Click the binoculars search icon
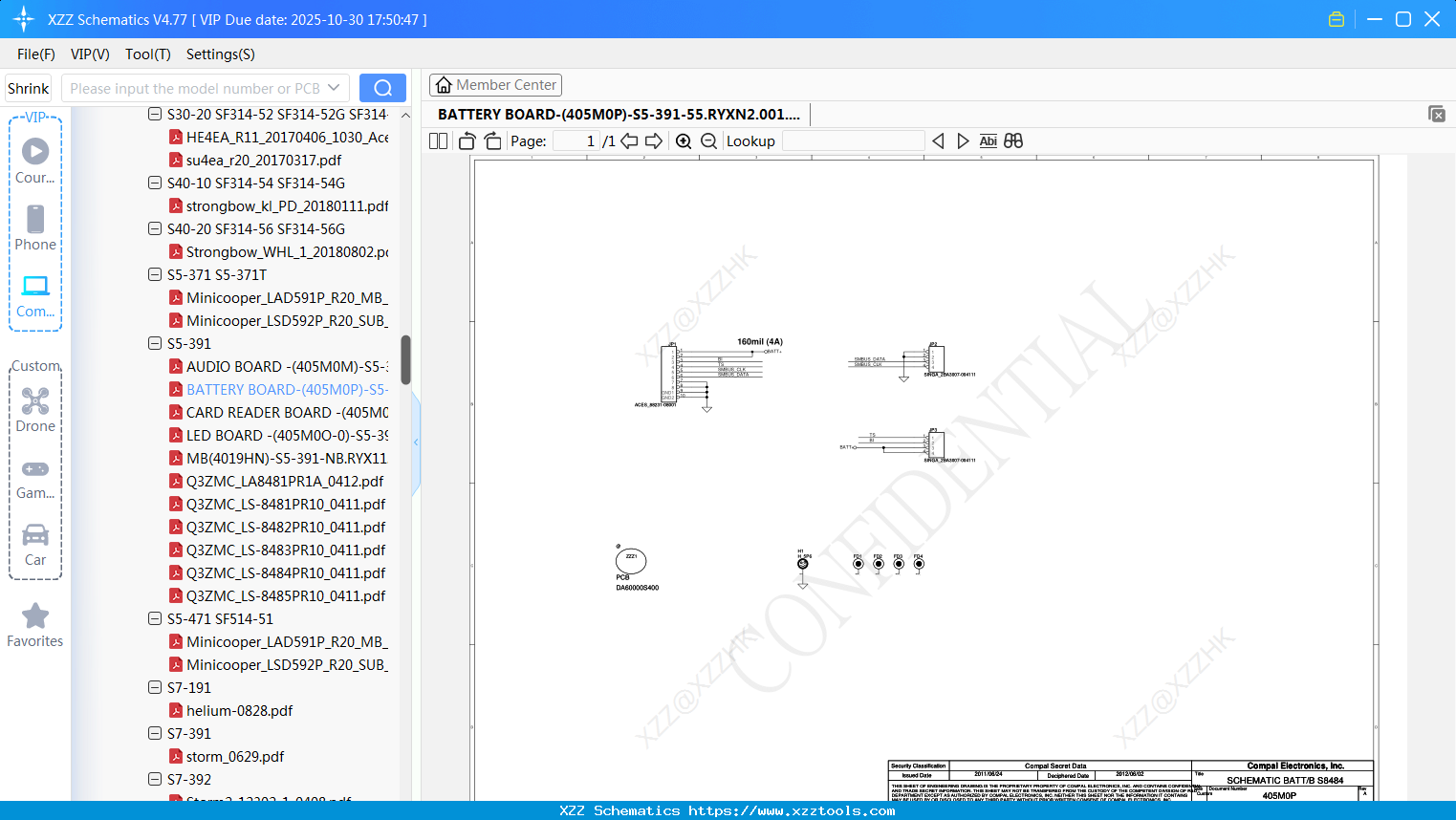This screenshot has height=820, width=1456. point(1013,141)
